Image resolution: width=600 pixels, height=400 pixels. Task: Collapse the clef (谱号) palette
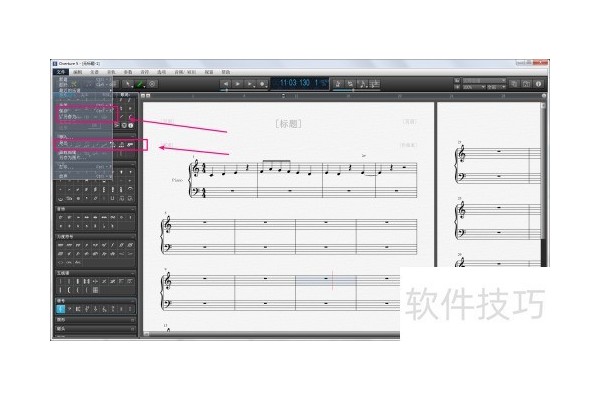tap(132, 301)
